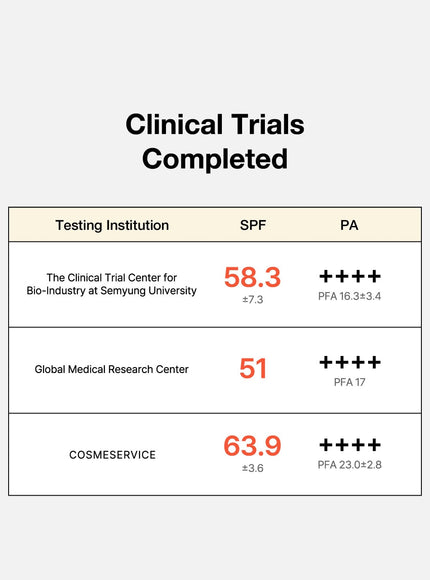Click the last plus icon beside 63.9
Image resolution: width=430 pixels, height=580 pixels.
click(x=374, y=445)
